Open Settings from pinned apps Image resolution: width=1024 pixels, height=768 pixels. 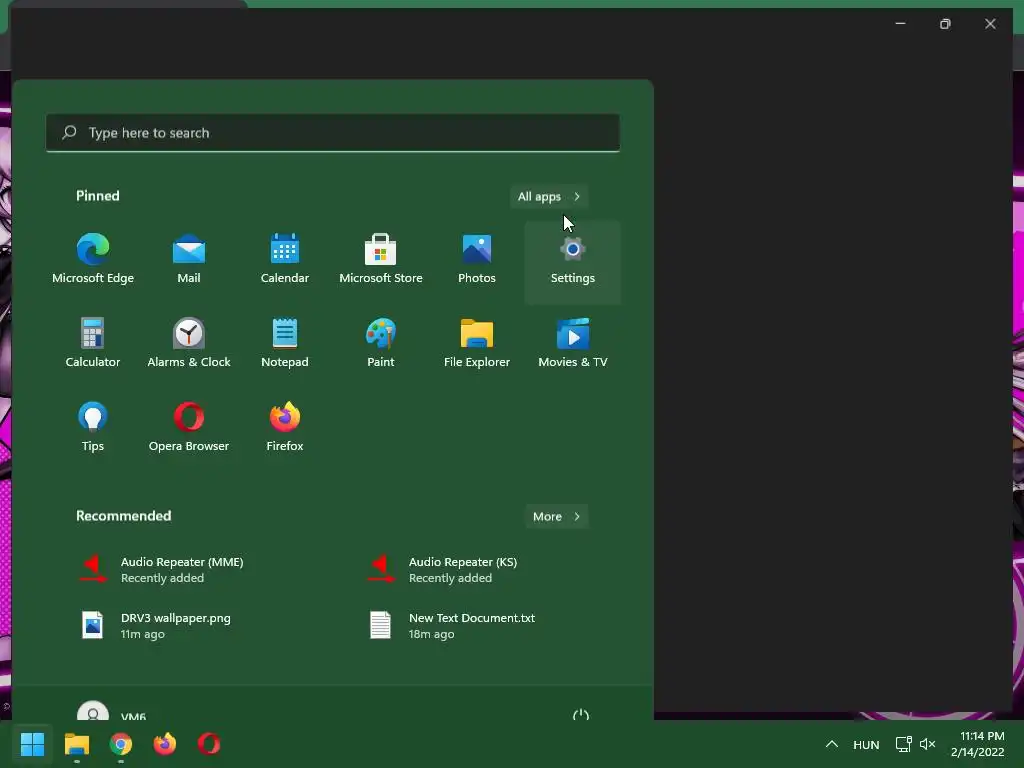point(573,263)
